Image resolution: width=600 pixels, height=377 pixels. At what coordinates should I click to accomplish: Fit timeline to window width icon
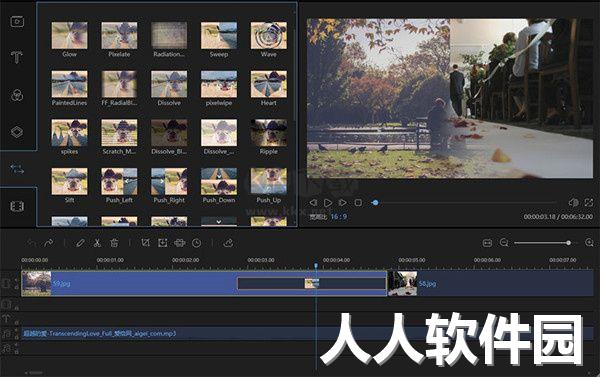(487, 243)
